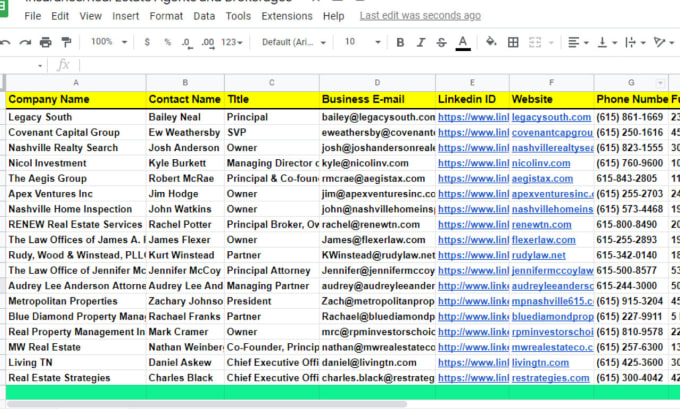
Task: Click the Merge cells icon
Action: click(x=535, y=42)
